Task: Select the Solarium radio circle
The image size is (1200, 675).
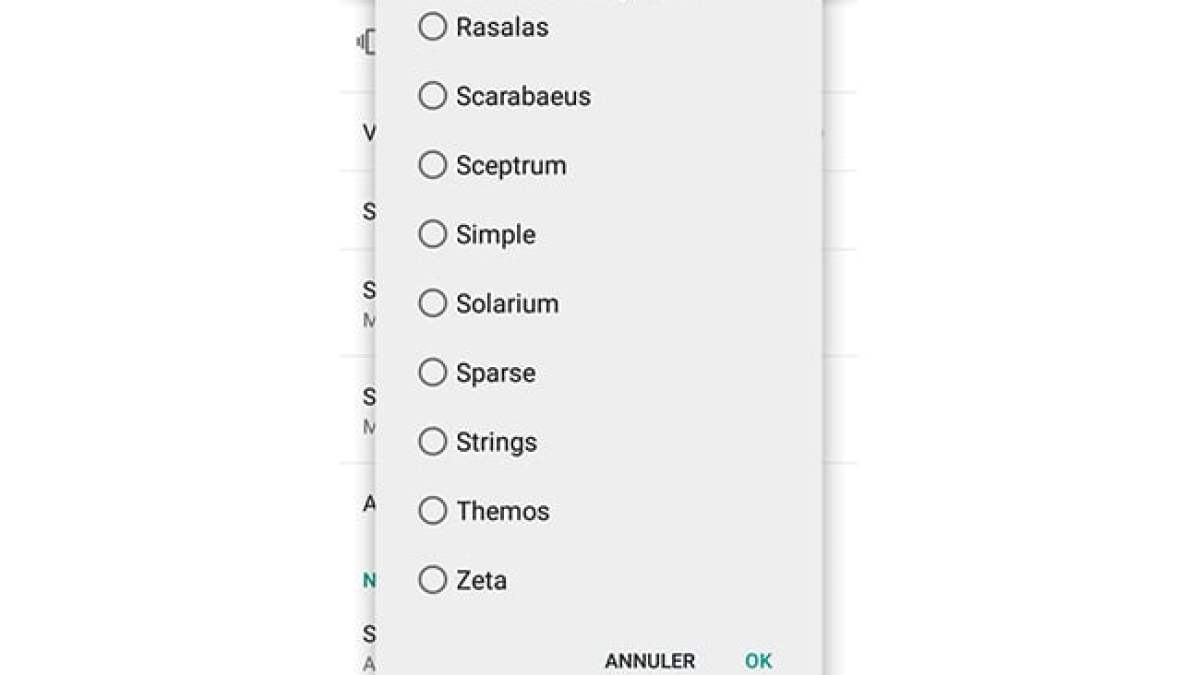Action: point(433,303)
